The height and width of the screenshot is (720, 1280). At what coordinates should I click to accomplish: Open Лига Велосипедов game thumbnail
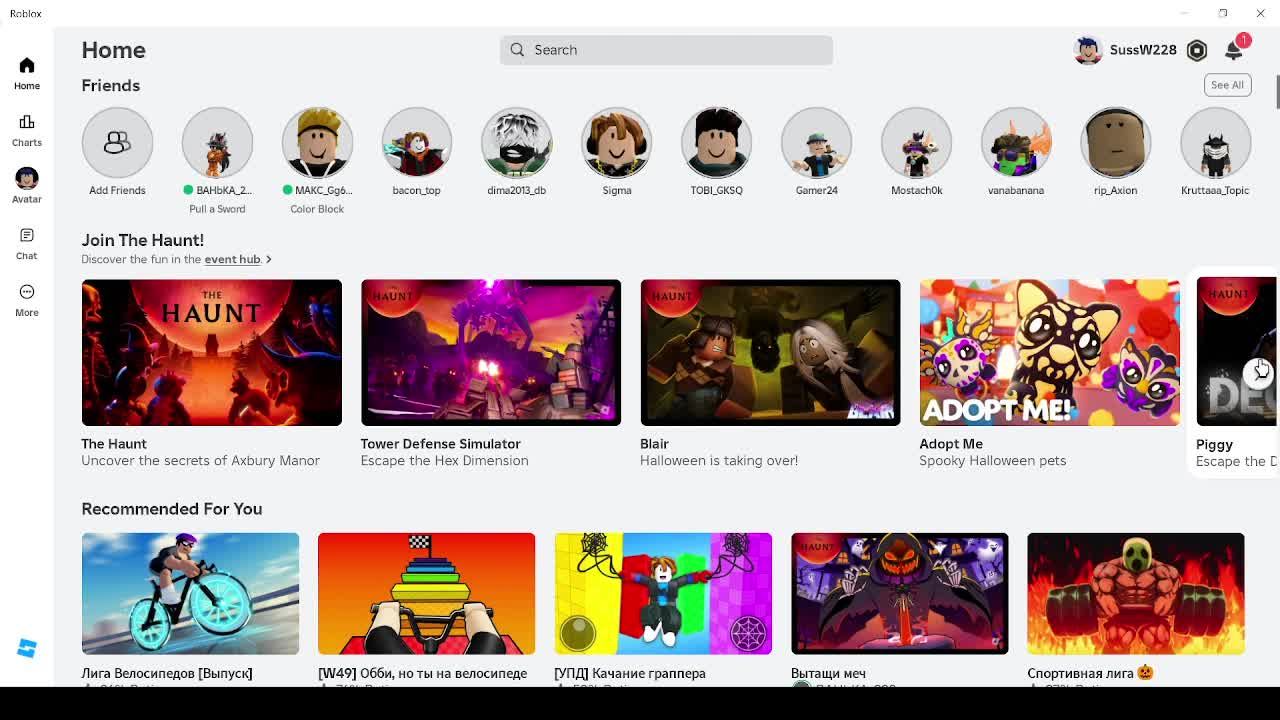click(190, 594)
